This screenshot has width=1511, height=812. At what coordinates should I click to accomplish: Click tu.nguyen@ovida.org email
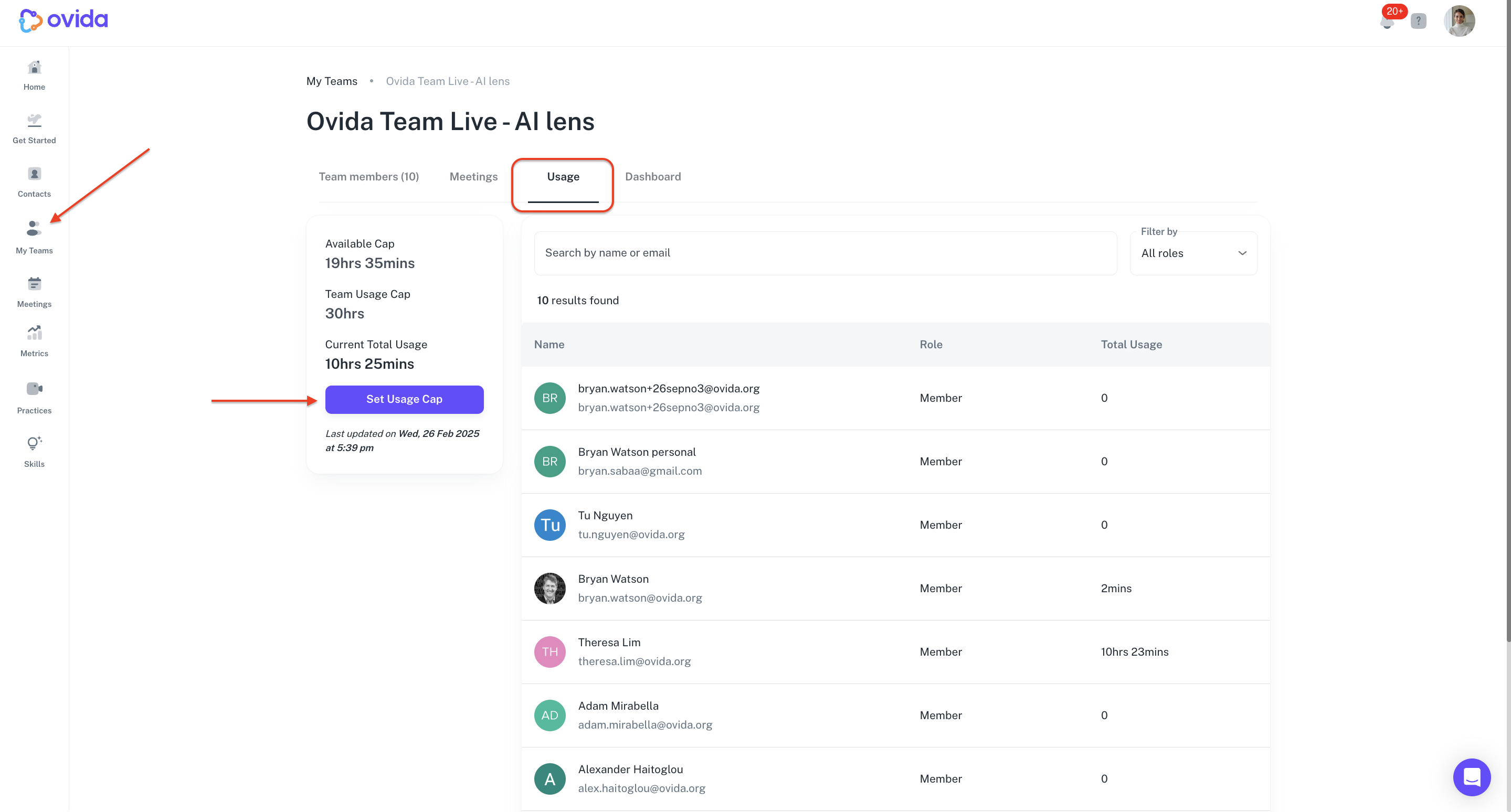[x=631, y=534]
